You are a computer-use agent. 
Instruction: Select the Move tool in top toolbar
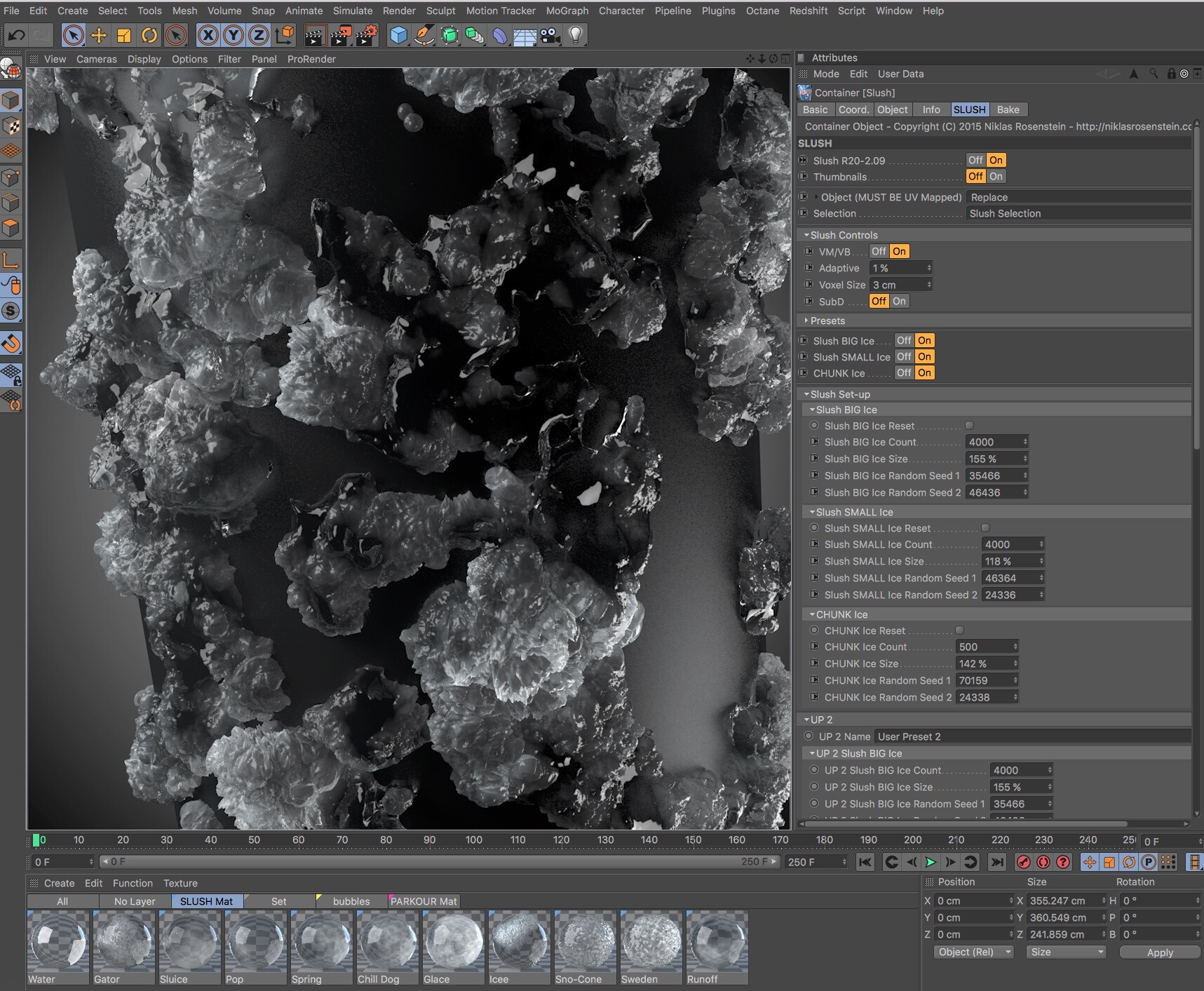click(x=99, y=35)
